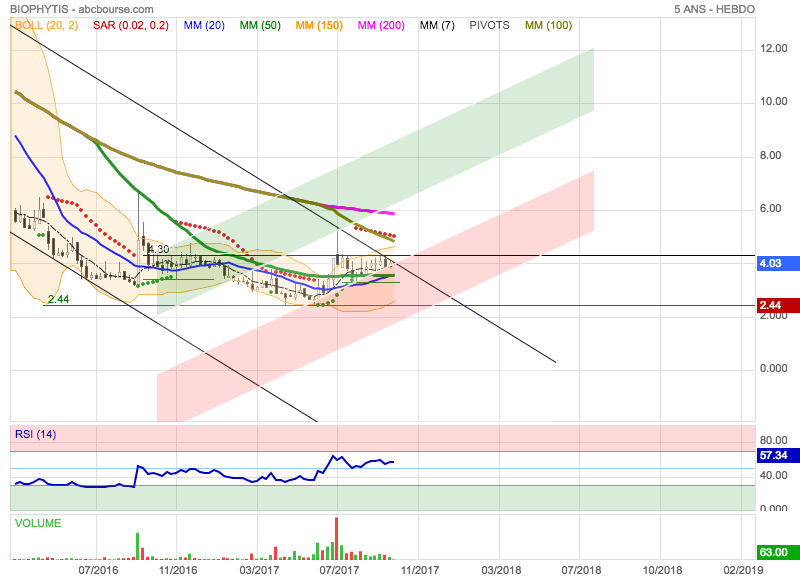Click the BIOPHYTIS - abcbourse.com title

[82, 9]
